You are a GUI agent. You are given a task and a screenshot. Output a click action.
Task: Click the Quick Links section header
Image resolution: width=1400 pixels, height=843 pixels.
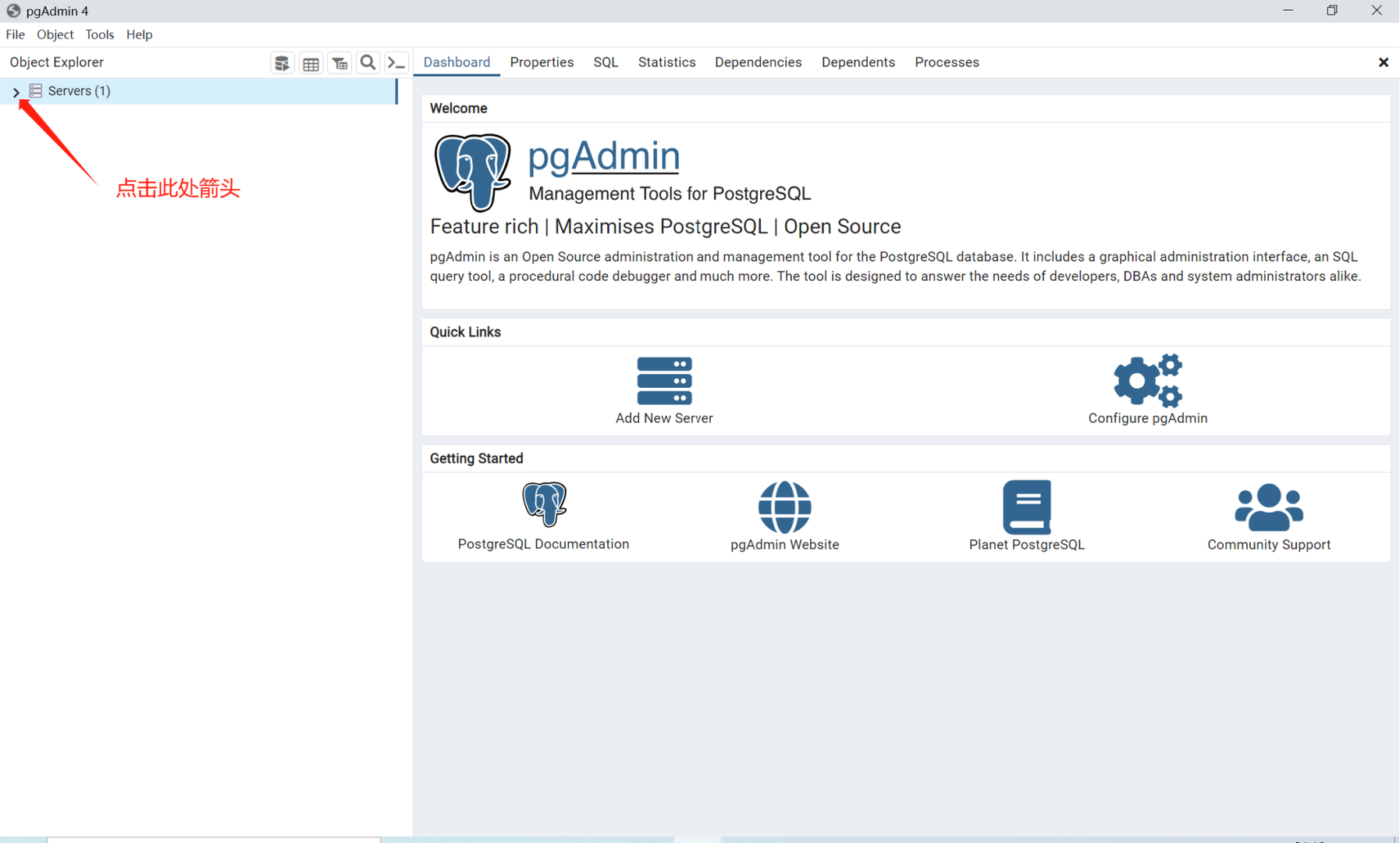(x=465, y=333)
